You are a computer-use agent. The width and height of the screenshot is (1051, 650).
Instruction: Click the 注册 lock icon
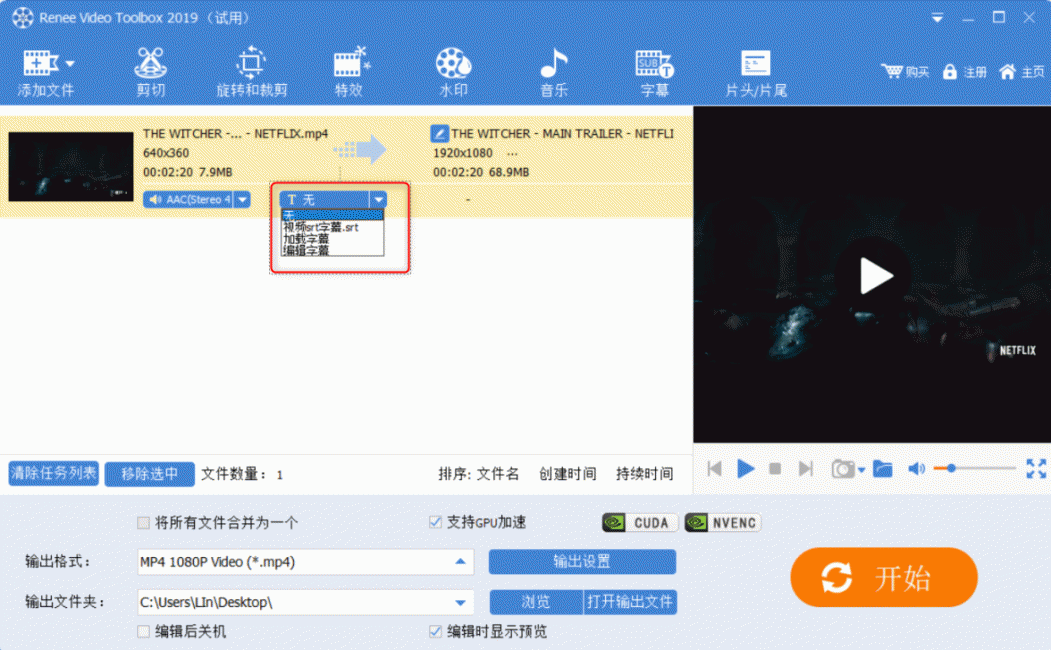pos(949,71)
